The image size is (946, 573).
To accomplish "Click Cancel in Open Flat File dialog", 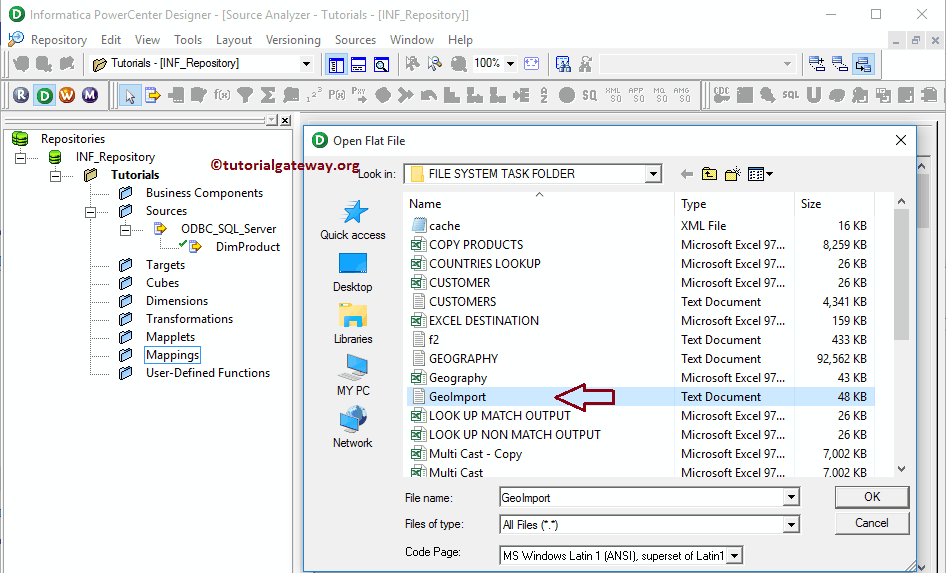I will (872, 523).
